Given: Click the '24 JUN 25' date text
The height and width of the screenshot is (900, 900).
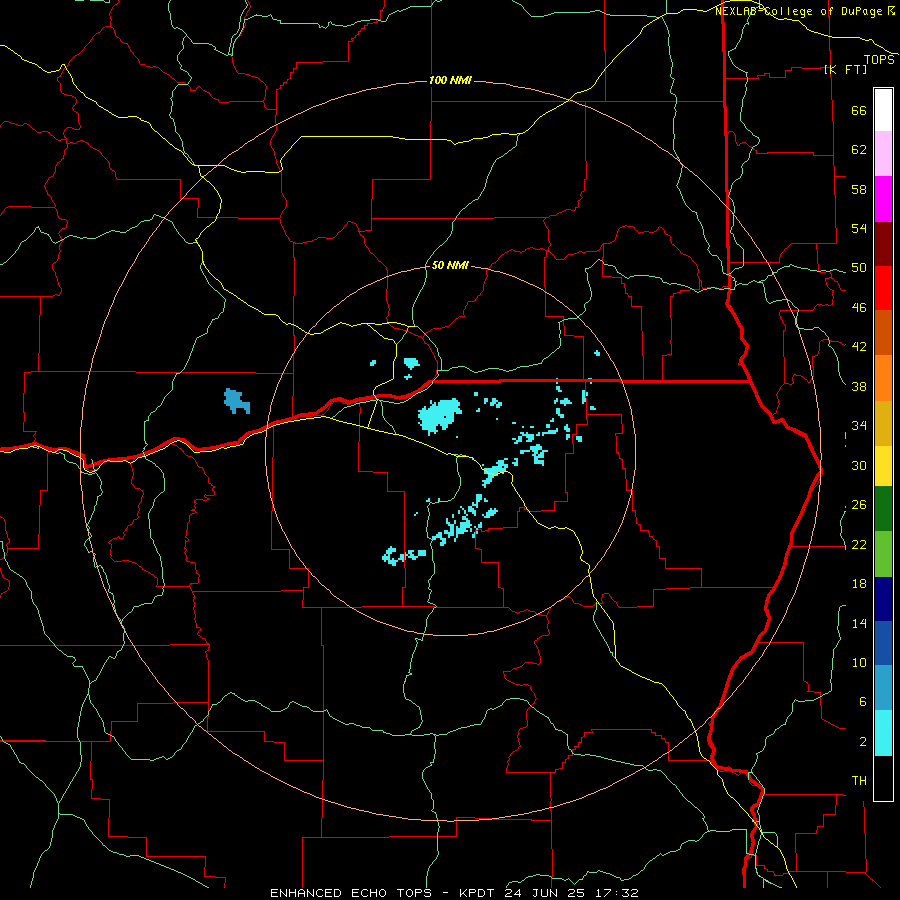Looking at the screenshot, I should 545,893.
